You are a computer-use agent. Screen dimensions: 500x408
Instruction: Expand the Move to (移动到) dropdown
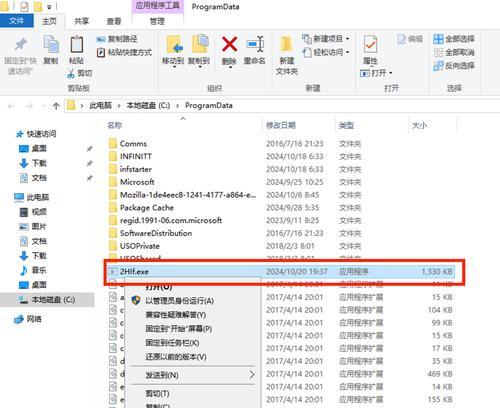point(174,67)
